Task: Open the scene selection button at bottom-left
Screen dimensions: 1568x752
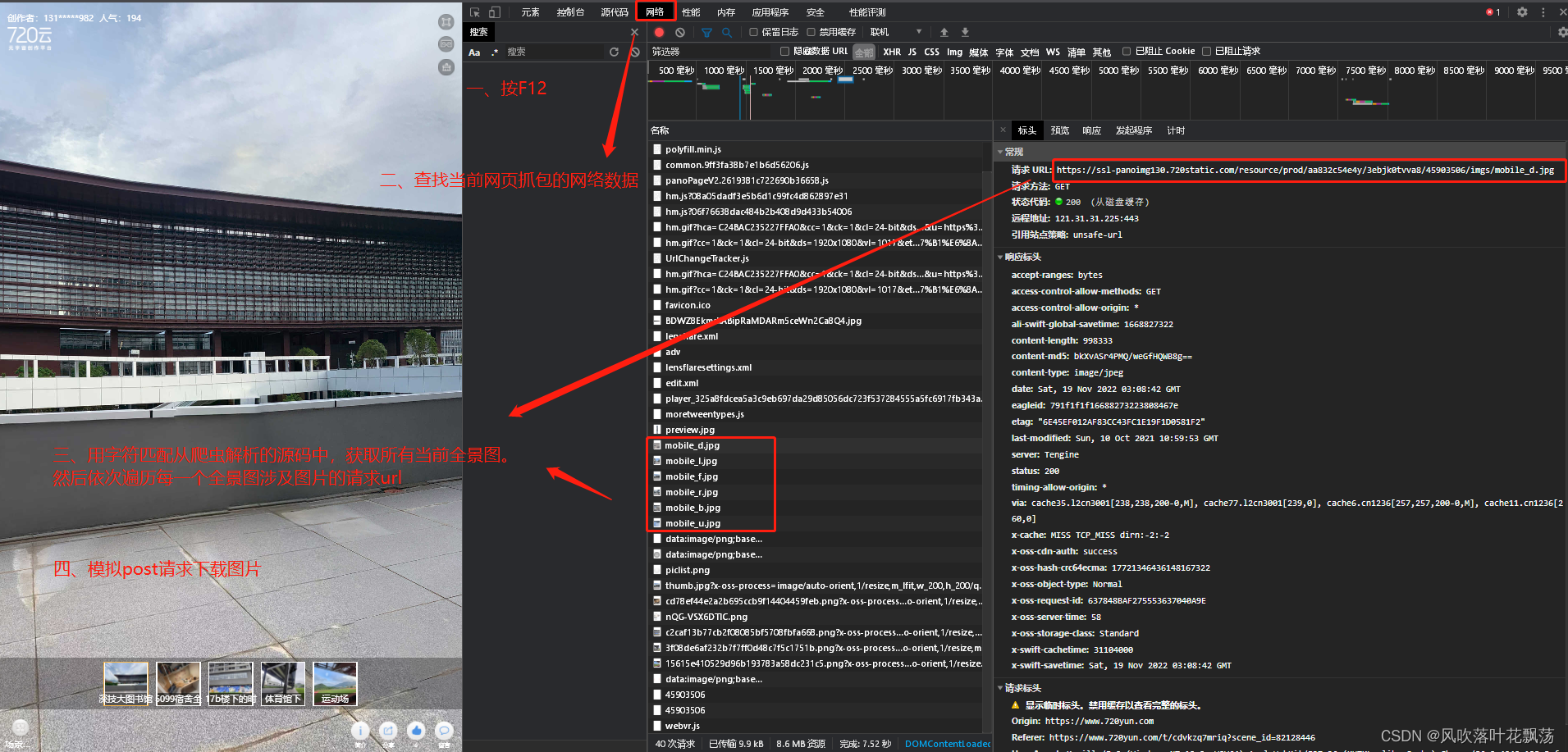Action: point(21,730)
